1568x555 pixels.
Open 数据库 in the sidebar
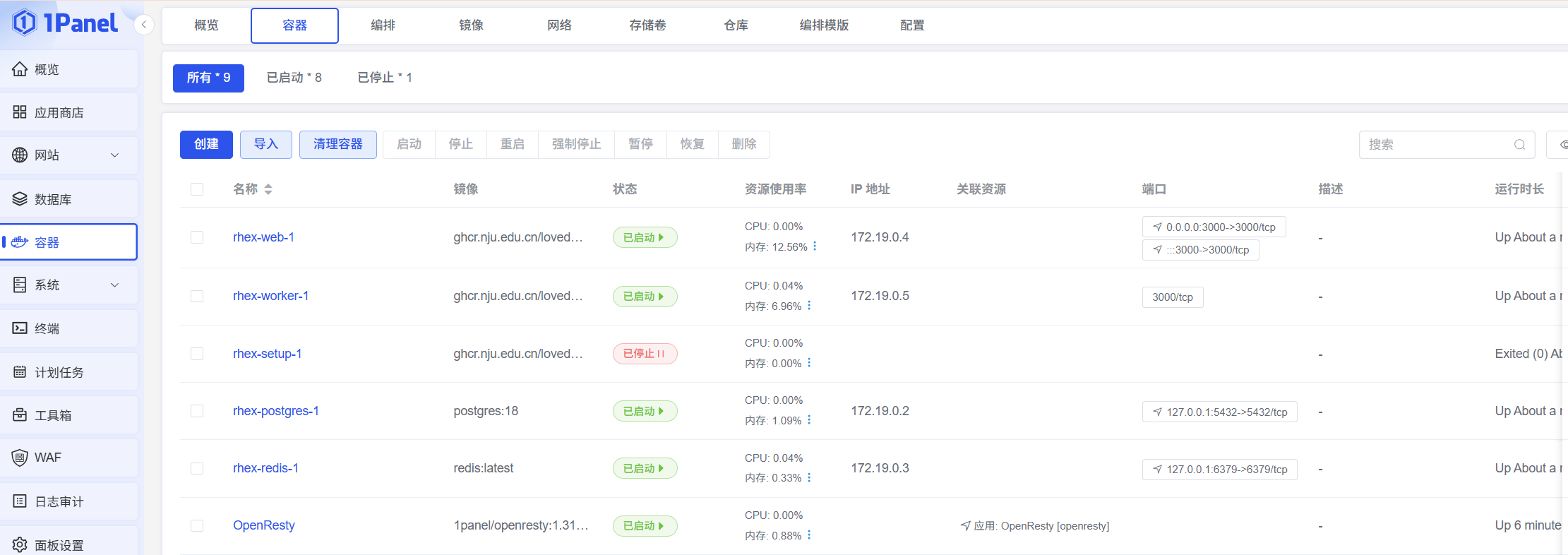68,199
